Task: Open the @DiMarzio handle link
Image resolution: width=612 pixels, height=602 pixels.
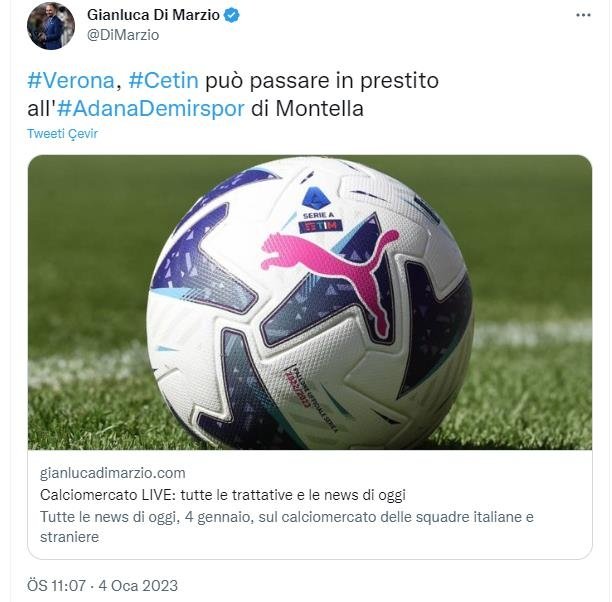Action: [x=123, y=35]
